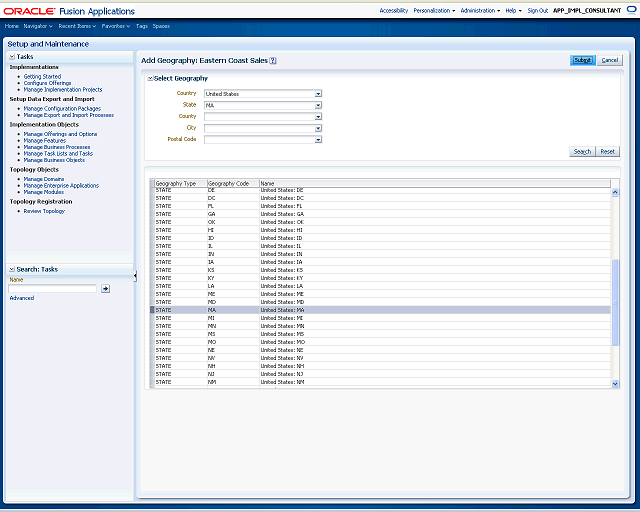
Task: Select the row with code DC
Action: [x=380, y=198]
